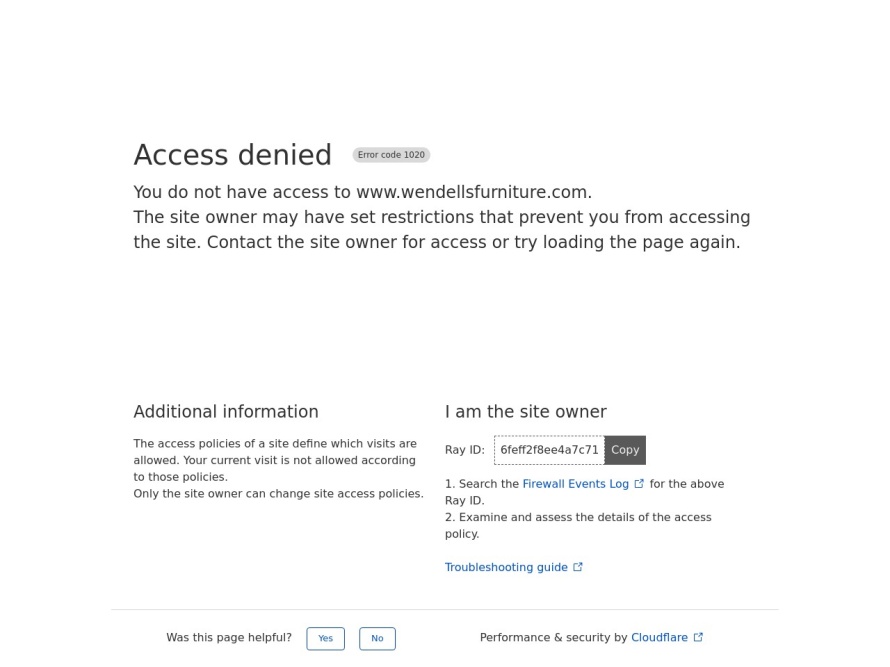Select the Ray ID value field

pyautogui.click(x=549, y=450)
